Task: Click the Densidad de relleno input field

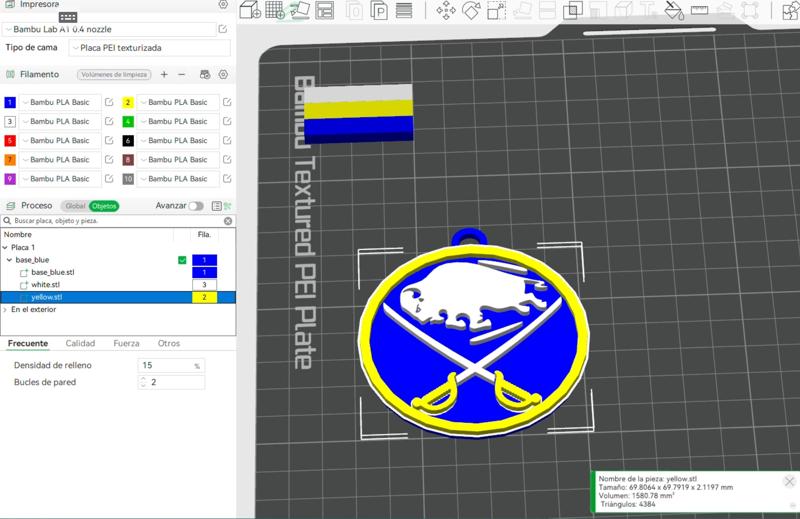Action: coord(171,365)
